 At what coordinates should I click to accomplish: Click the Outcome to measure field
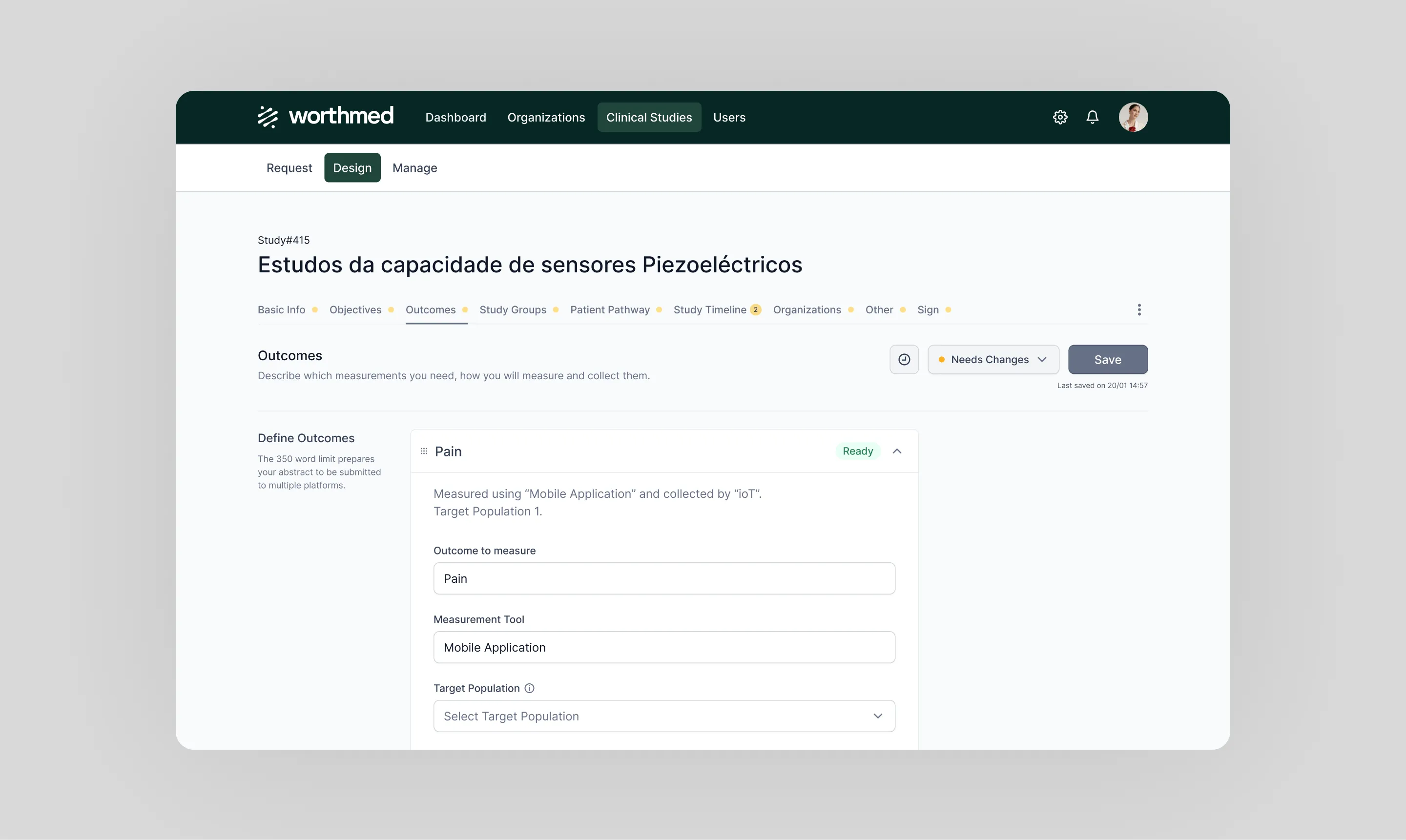point(664,578)
